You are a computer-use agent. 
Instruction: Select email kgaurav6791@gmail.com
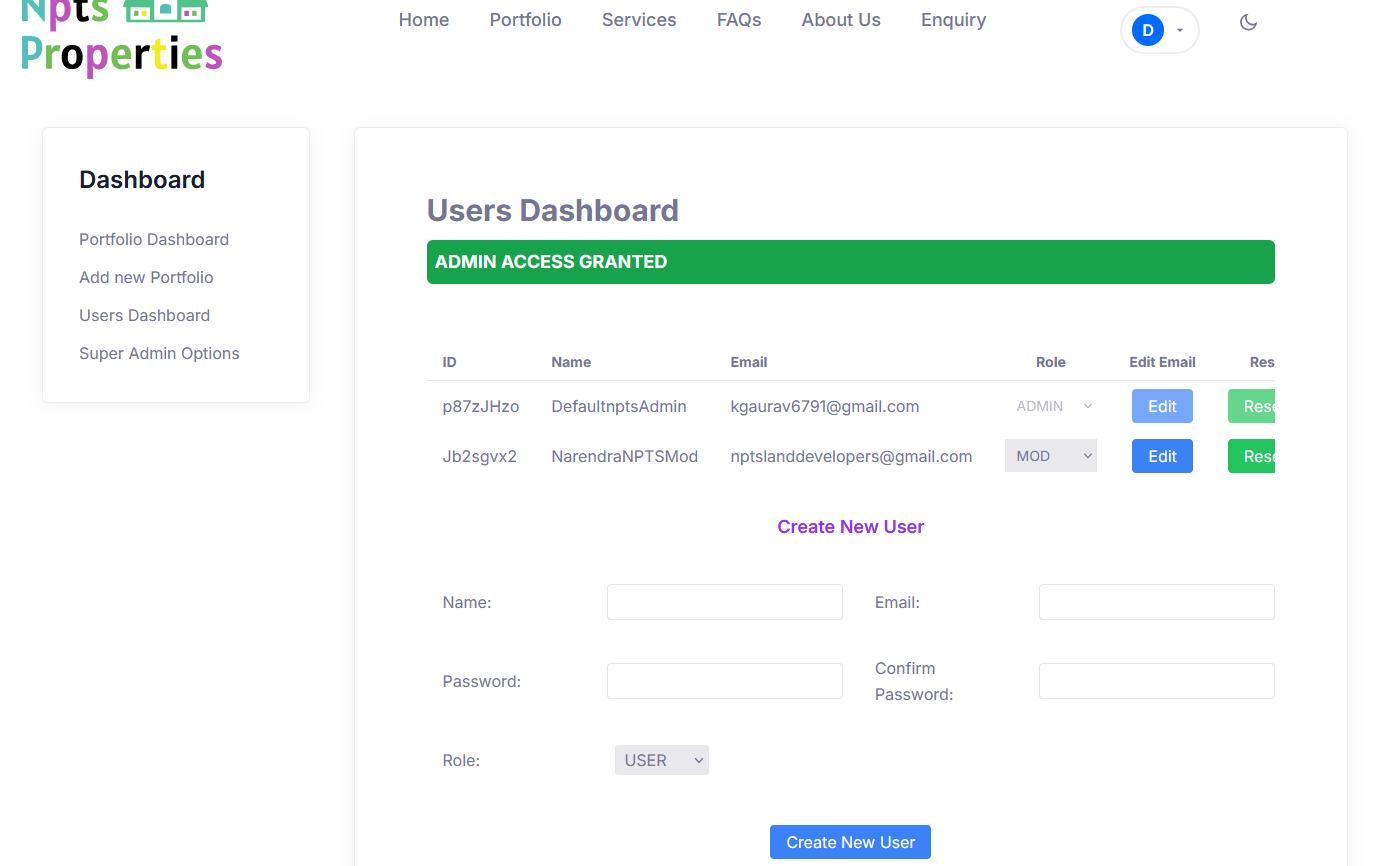(x=825, y=406)
